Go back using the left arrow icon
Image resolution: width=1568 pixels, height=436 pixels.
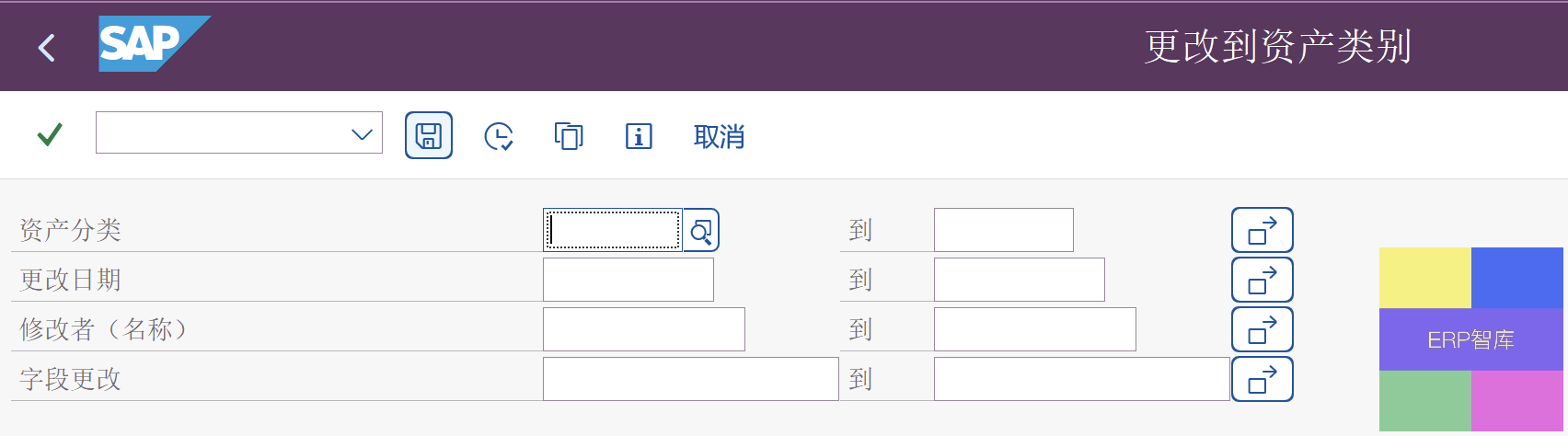click(x=47, y=47)
